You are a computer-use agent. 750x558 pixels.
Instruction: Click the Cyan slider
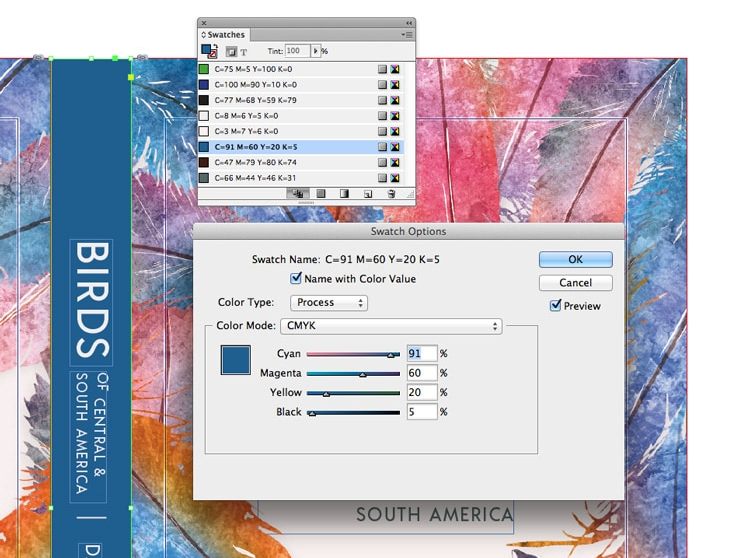tap(353, 354)
